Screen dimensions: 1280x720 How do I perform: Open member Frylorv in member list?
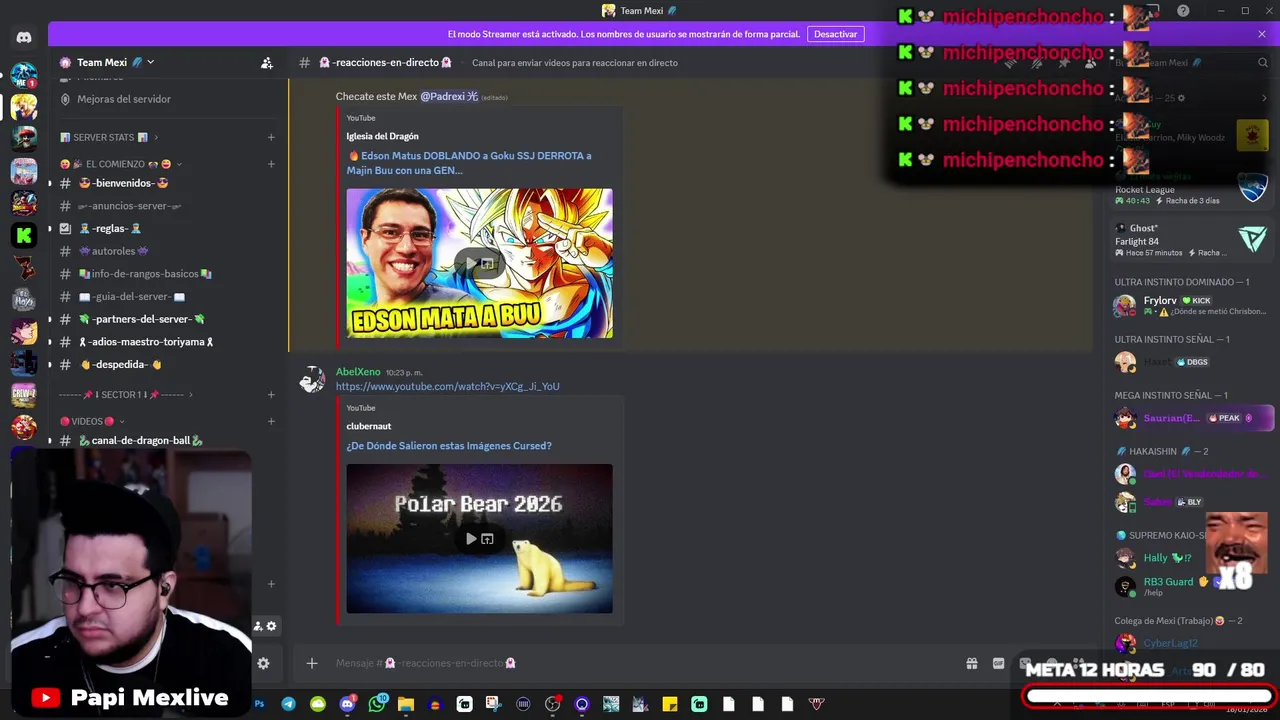coord(1189,306)
